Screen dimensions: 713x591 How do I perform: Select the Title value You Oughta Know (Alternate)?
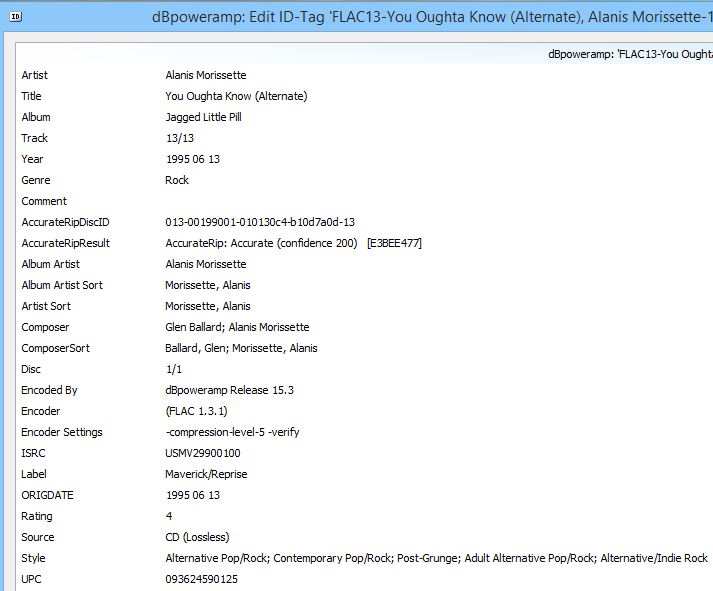click(x=236, y=96)
